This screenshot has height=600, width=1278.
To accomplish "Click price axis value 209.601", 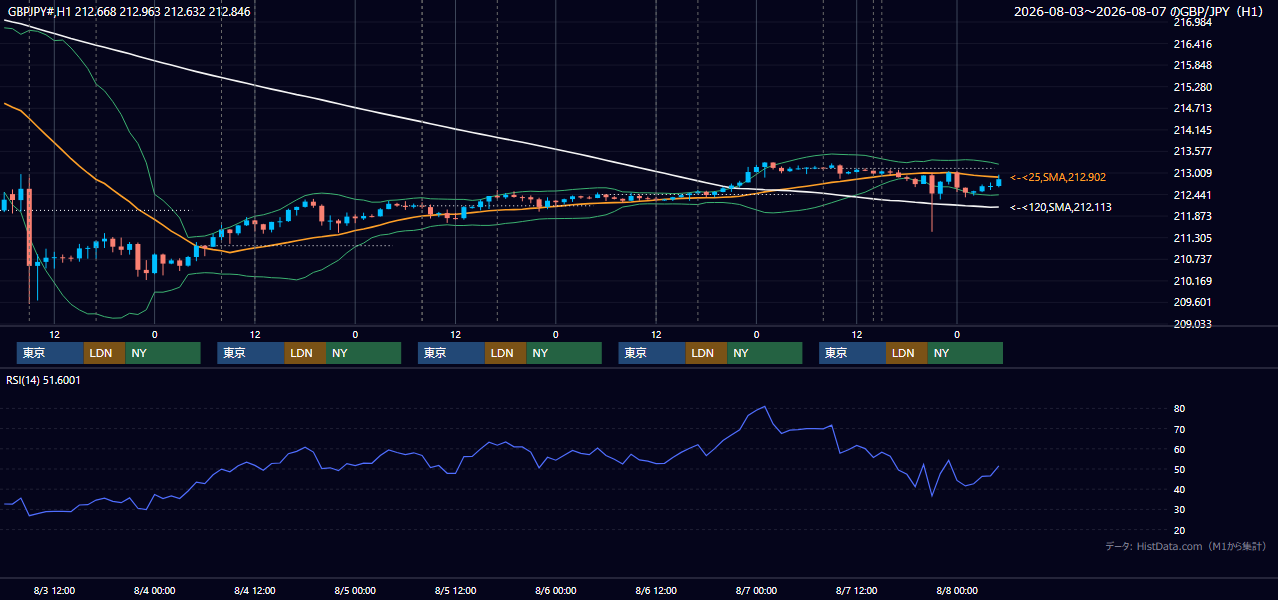I will pyautogui.click(x=1192, y=302).
